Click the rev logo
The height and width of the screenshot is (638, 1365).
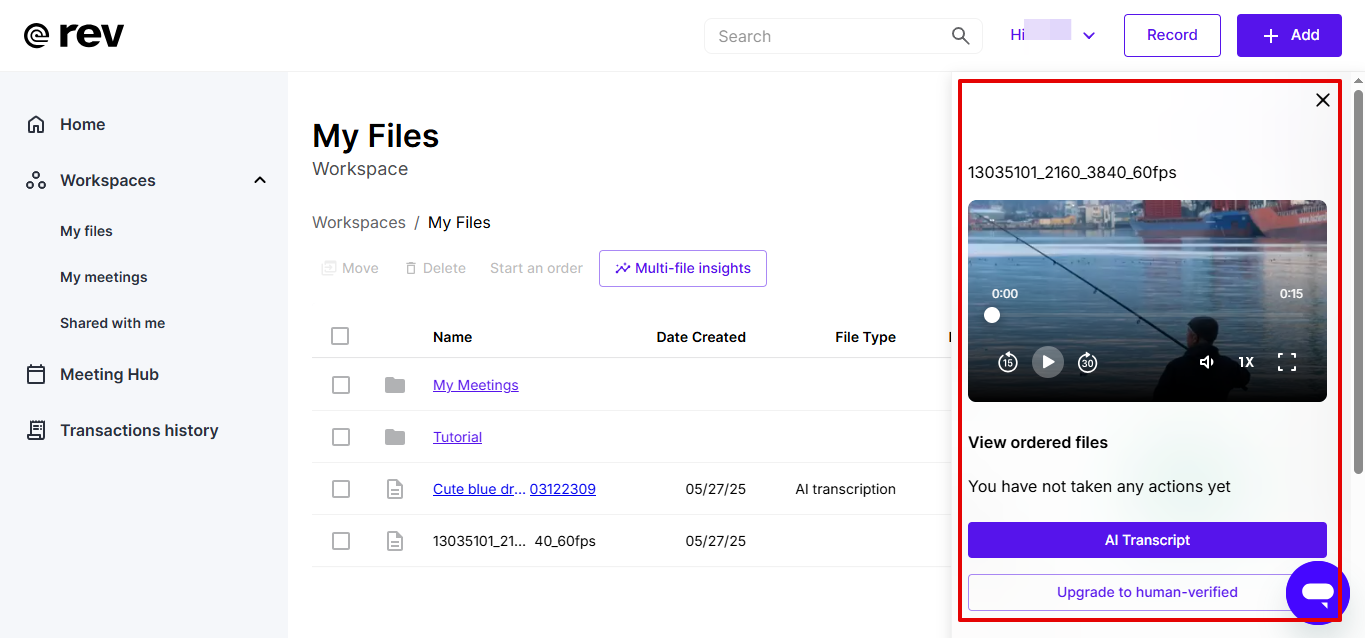click(x=74, y=36)
